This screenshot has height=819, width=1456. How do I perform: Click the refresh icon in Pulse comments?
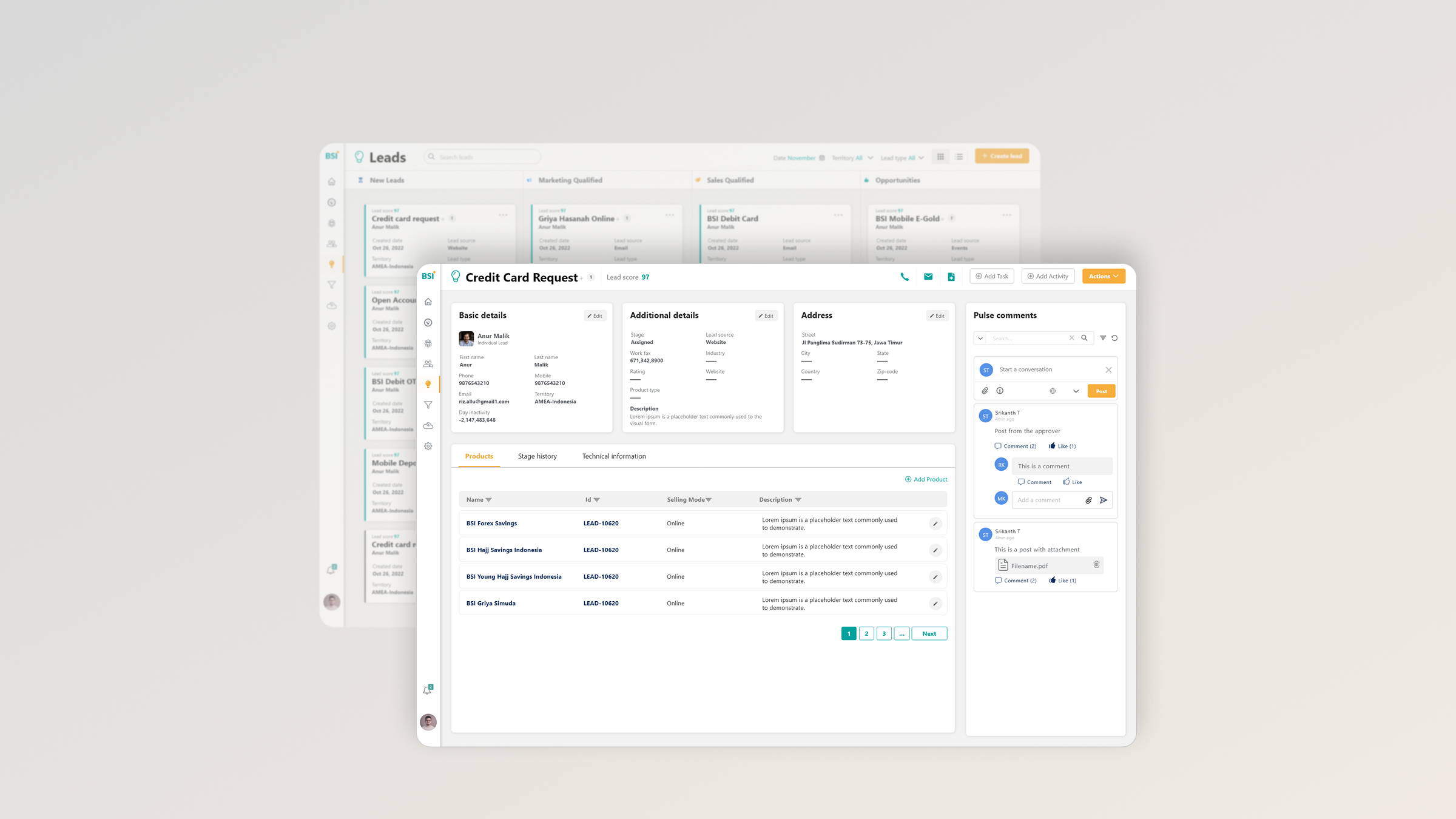1114,338
